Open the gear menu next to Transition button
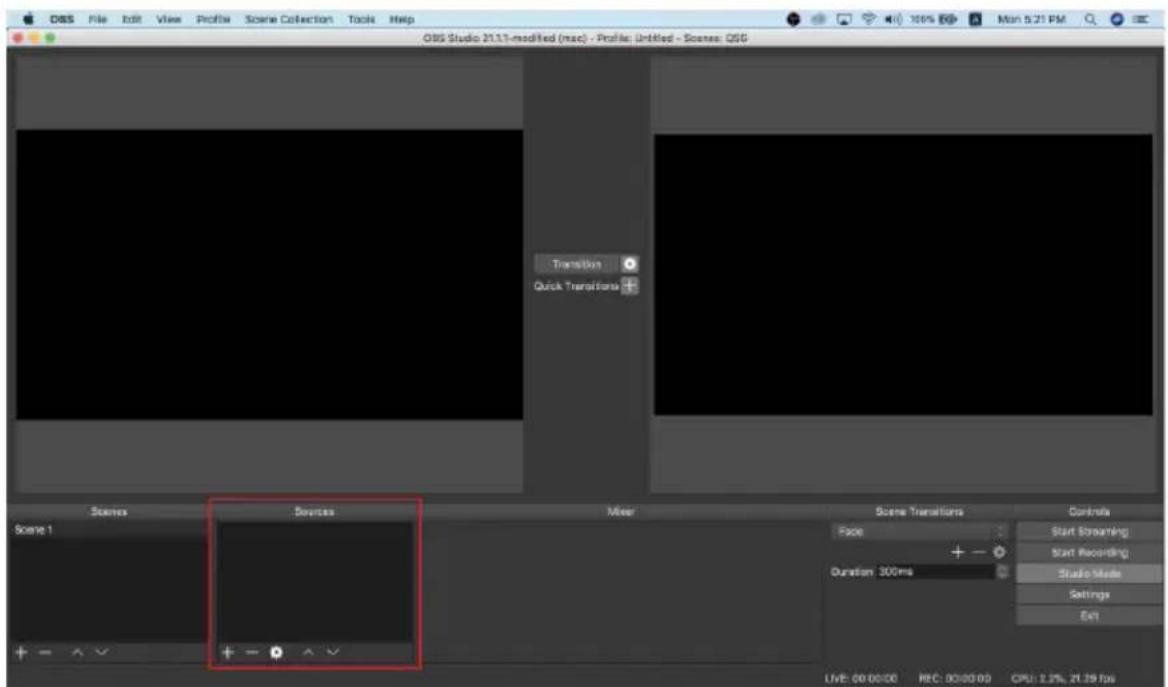1168x687 pixels. tap(630, 264)
